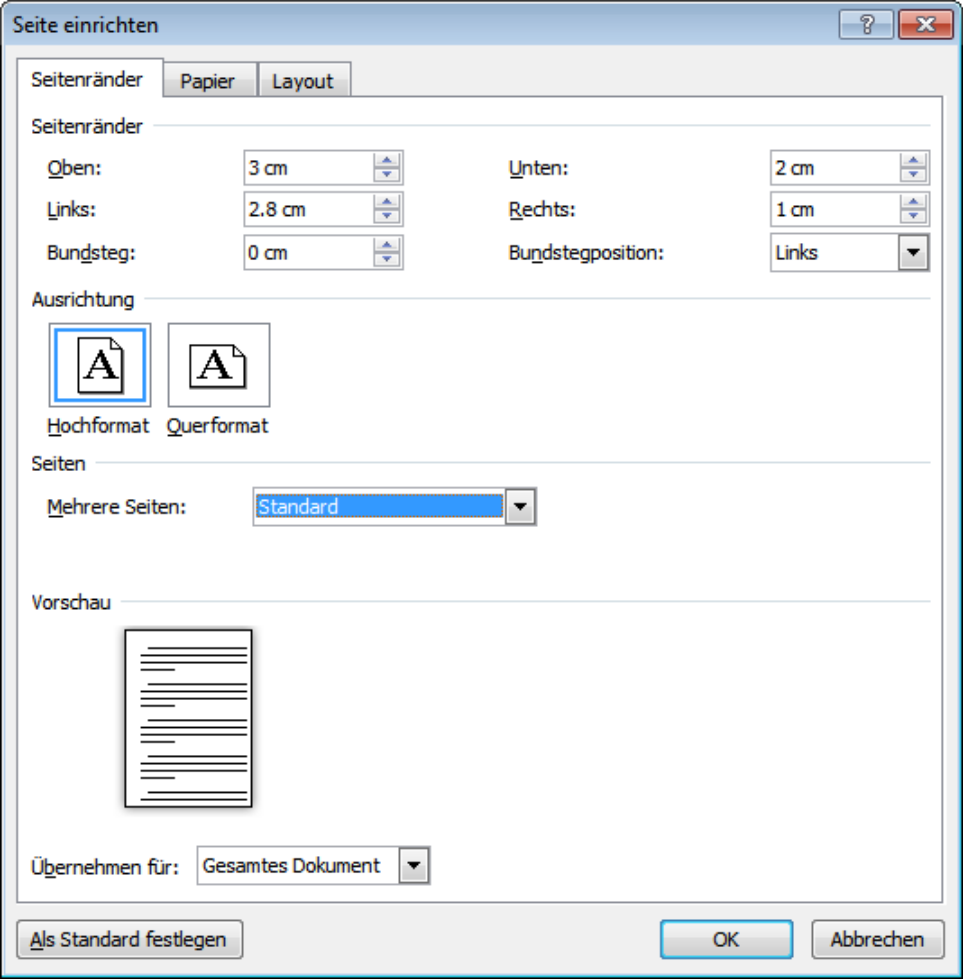Click the Rechts margin input field
This screenshot has width=963, height=979.
pyautogui.click(x=836, y=210)
